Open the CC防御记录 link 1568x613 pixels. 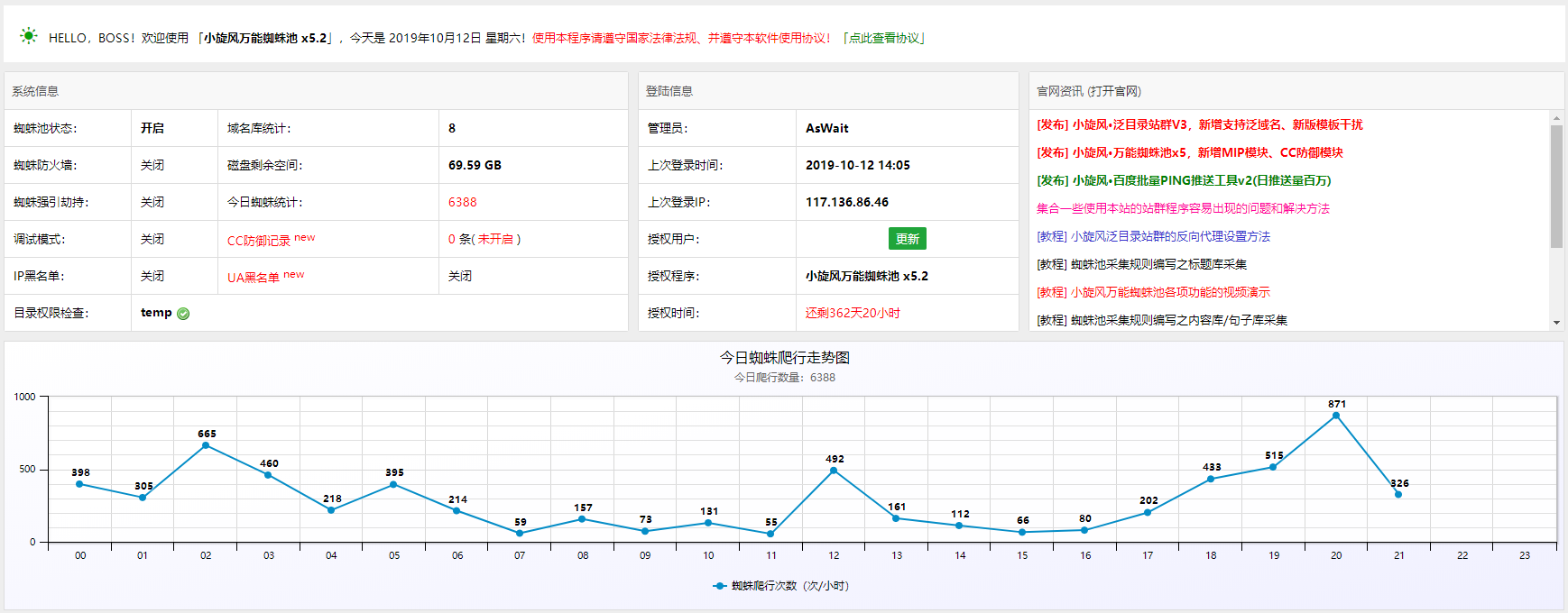click(259, 240)
